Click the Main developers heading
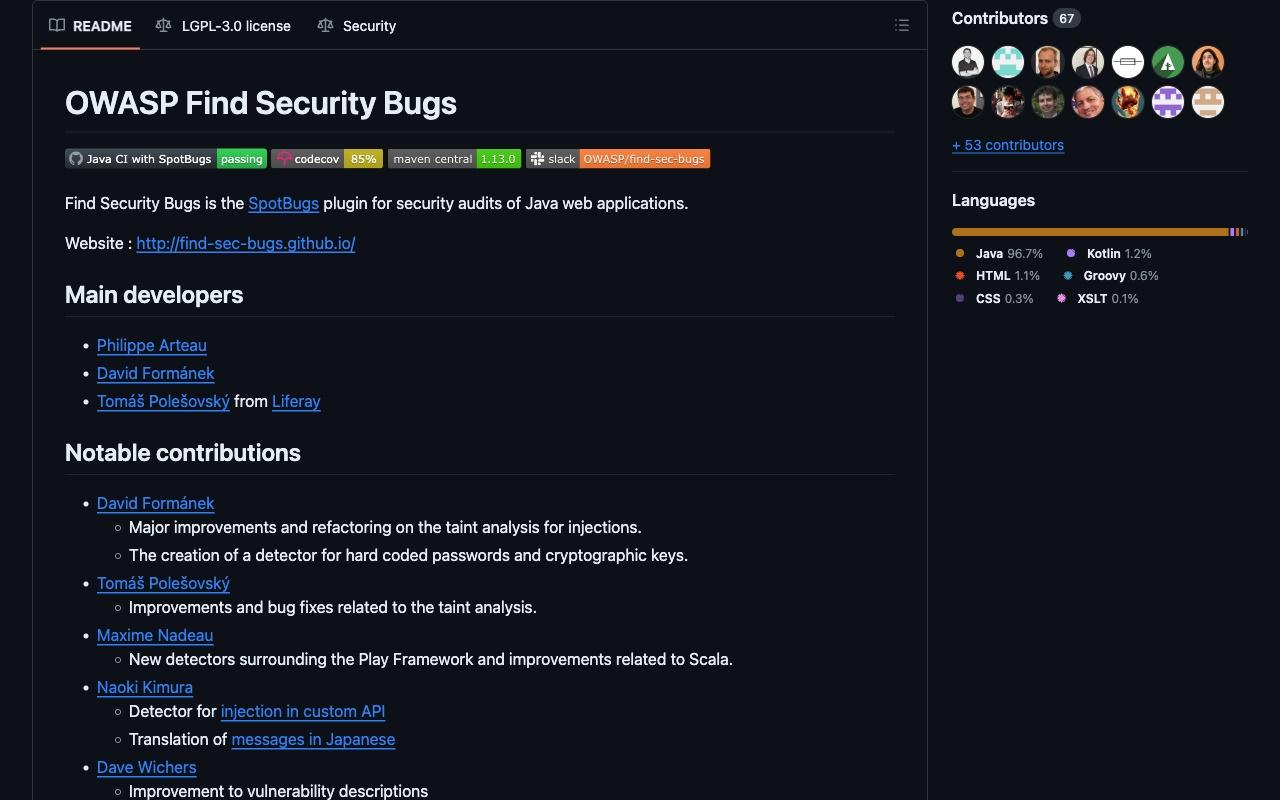Screen dimensions: 1280x800 [x=154, y=295]
